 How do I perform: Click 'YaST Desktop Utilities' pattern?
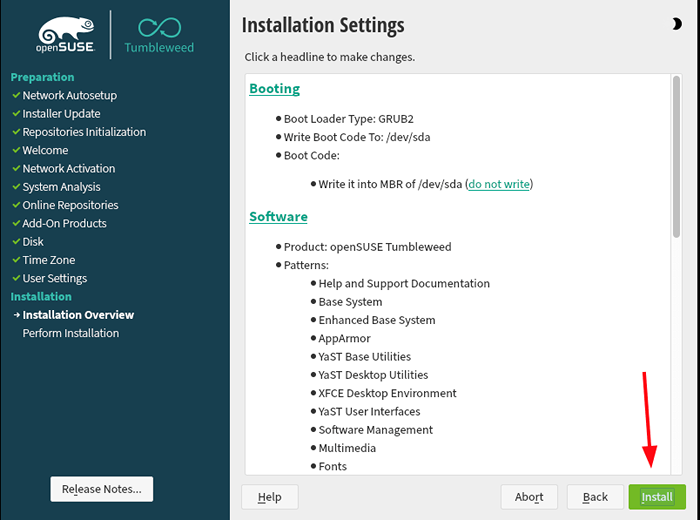point(373,375)
